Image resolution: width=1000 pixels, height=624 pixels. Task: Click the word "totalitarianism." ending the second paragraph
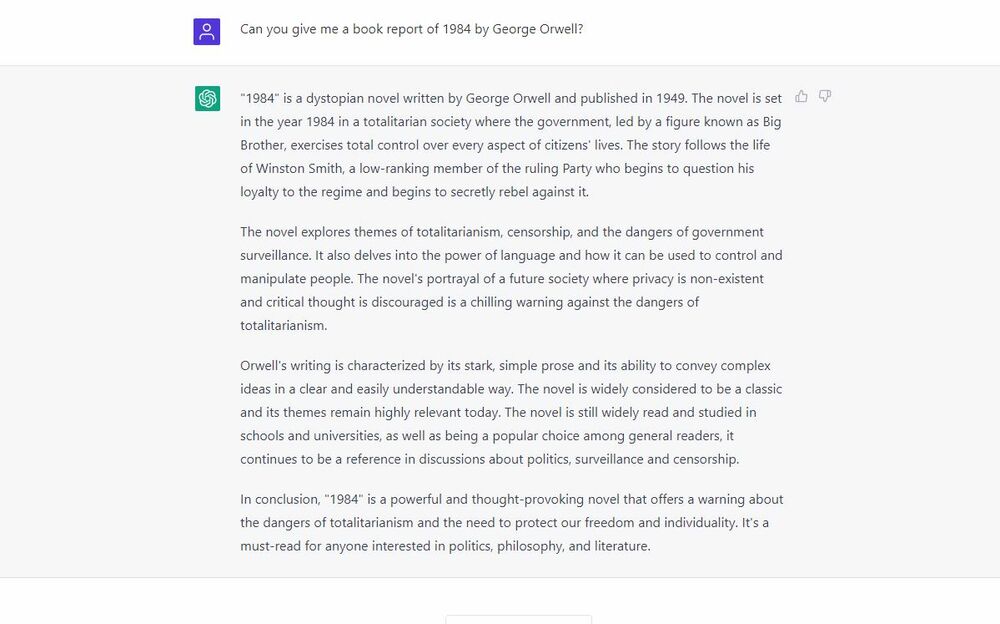(284, 325)
